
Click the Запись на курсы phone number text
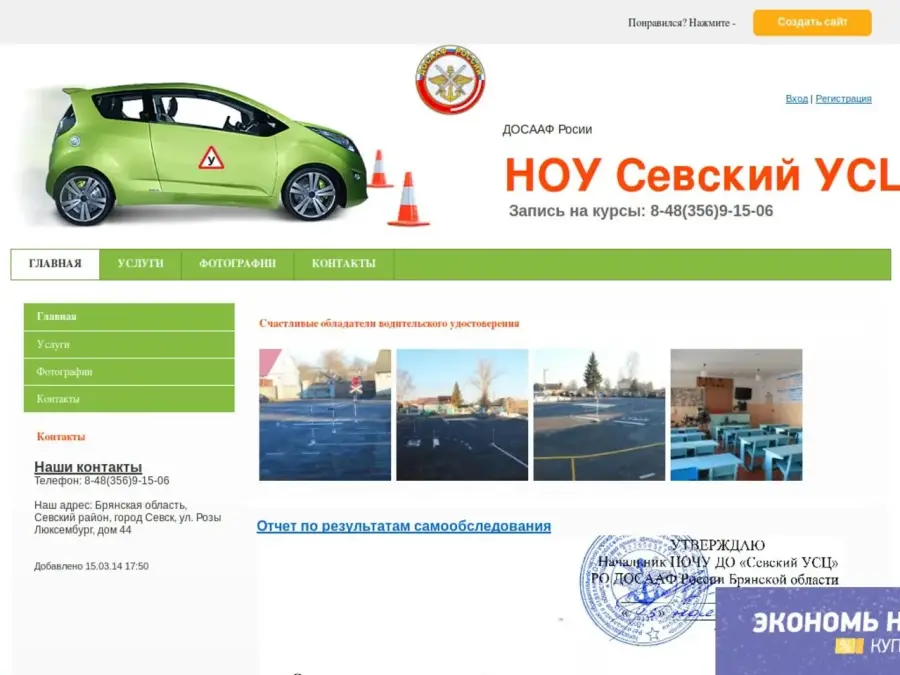tap(641, 211)
